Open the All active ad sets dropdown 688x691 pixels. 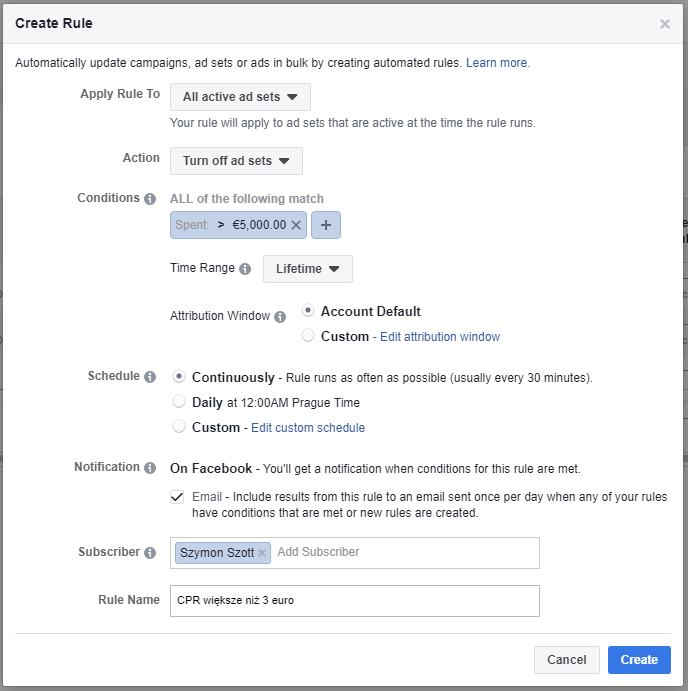[240, 97]
